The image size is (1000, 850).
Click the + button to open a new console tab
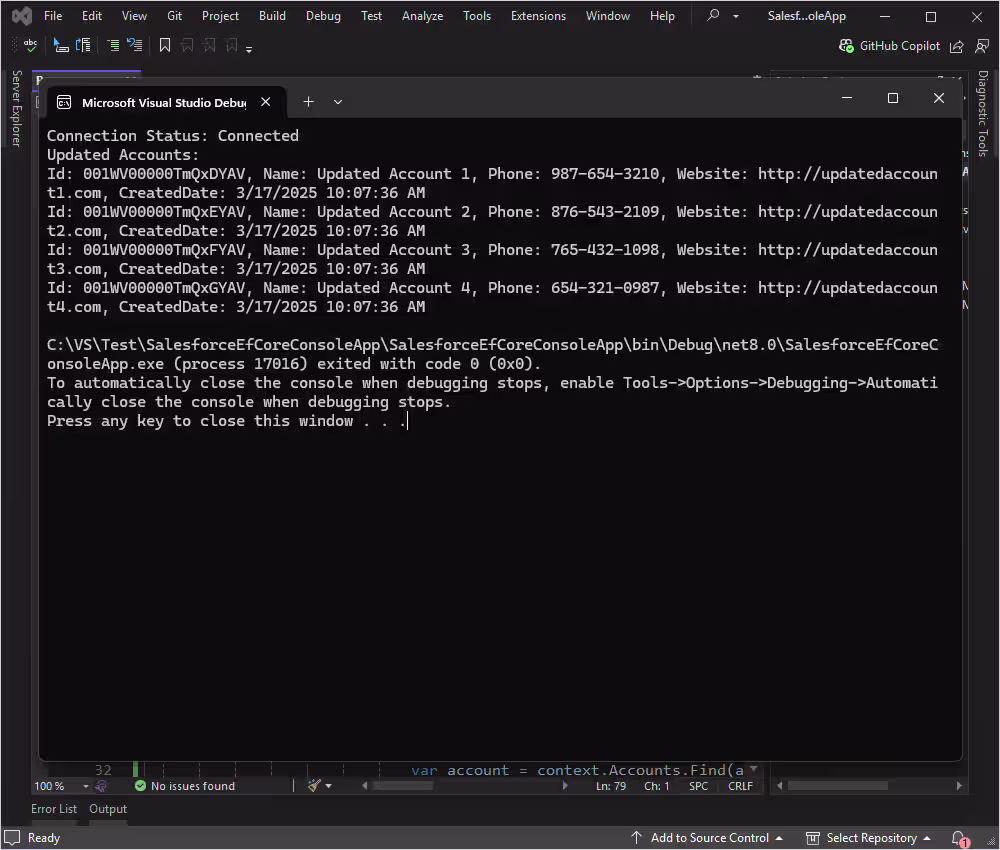pyautogui.click(x=308, y=101)
